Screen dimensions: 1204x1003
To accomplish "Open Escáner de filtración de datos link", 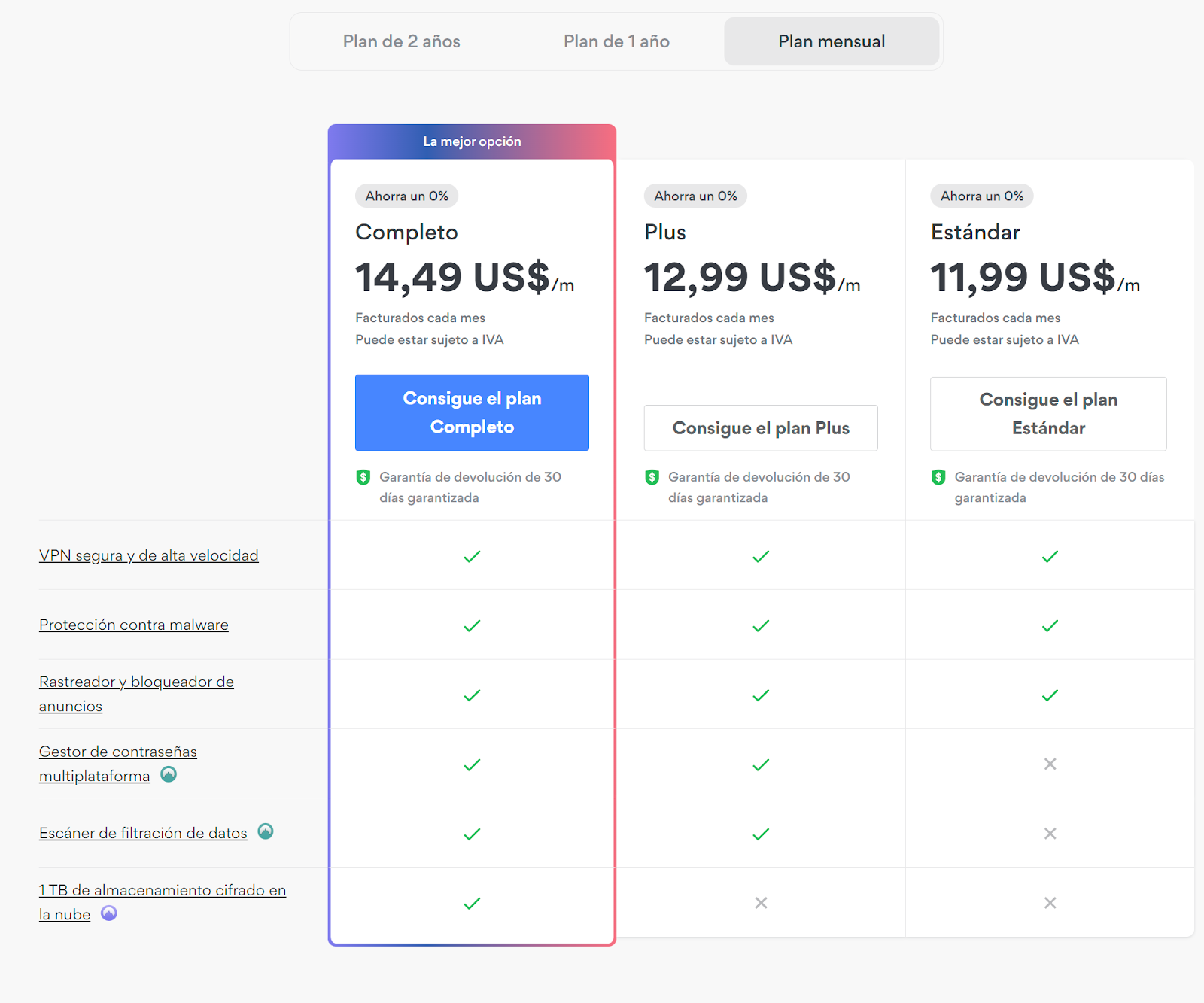I will point(143,833).
